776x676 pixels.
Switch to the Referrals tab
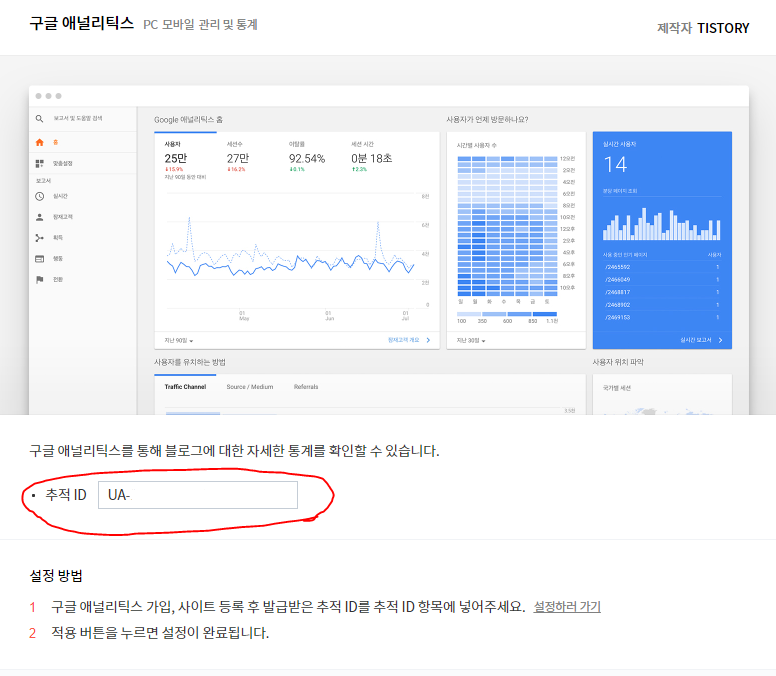[x=306, y=387]
